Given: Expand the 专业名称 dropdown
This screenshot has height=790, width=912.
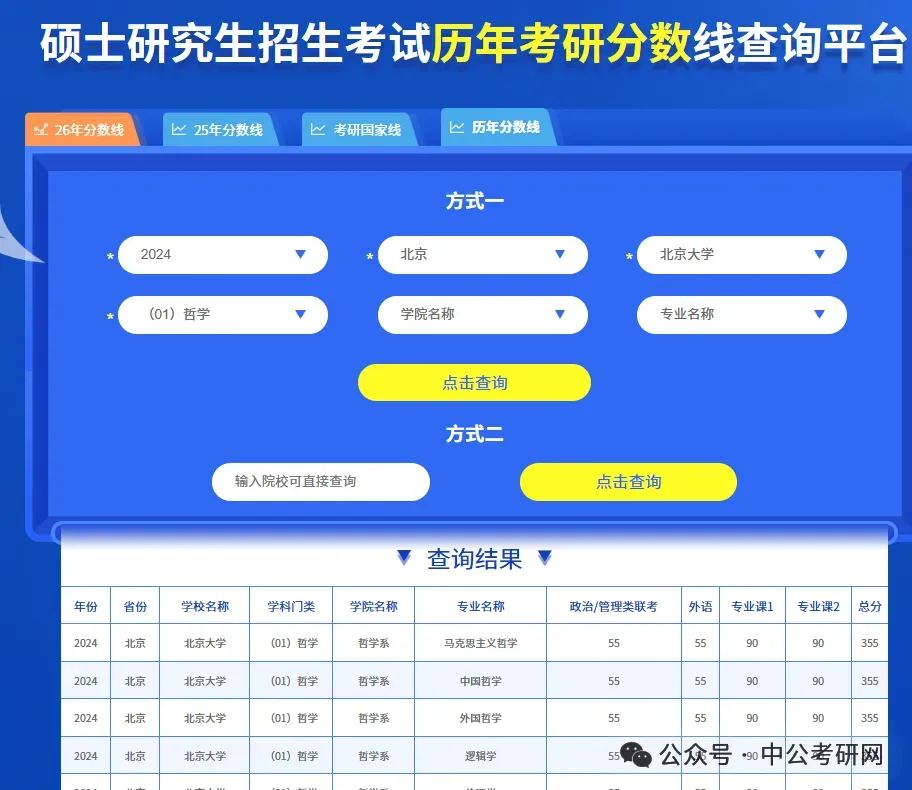Looking at the screenshot, I should [x=742, y=315].
